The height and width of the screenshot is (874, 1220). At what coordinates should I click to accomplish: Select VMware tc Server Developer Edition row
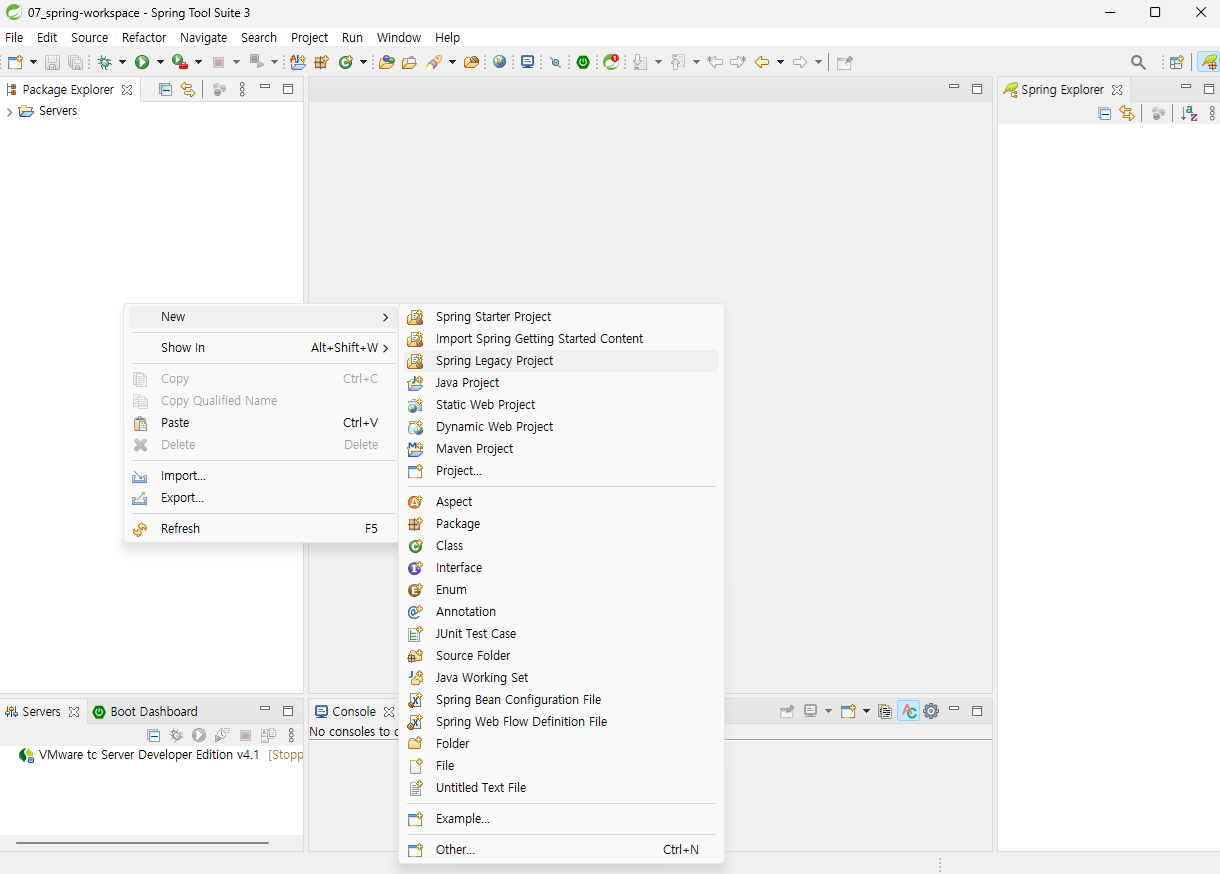[161, 755]
